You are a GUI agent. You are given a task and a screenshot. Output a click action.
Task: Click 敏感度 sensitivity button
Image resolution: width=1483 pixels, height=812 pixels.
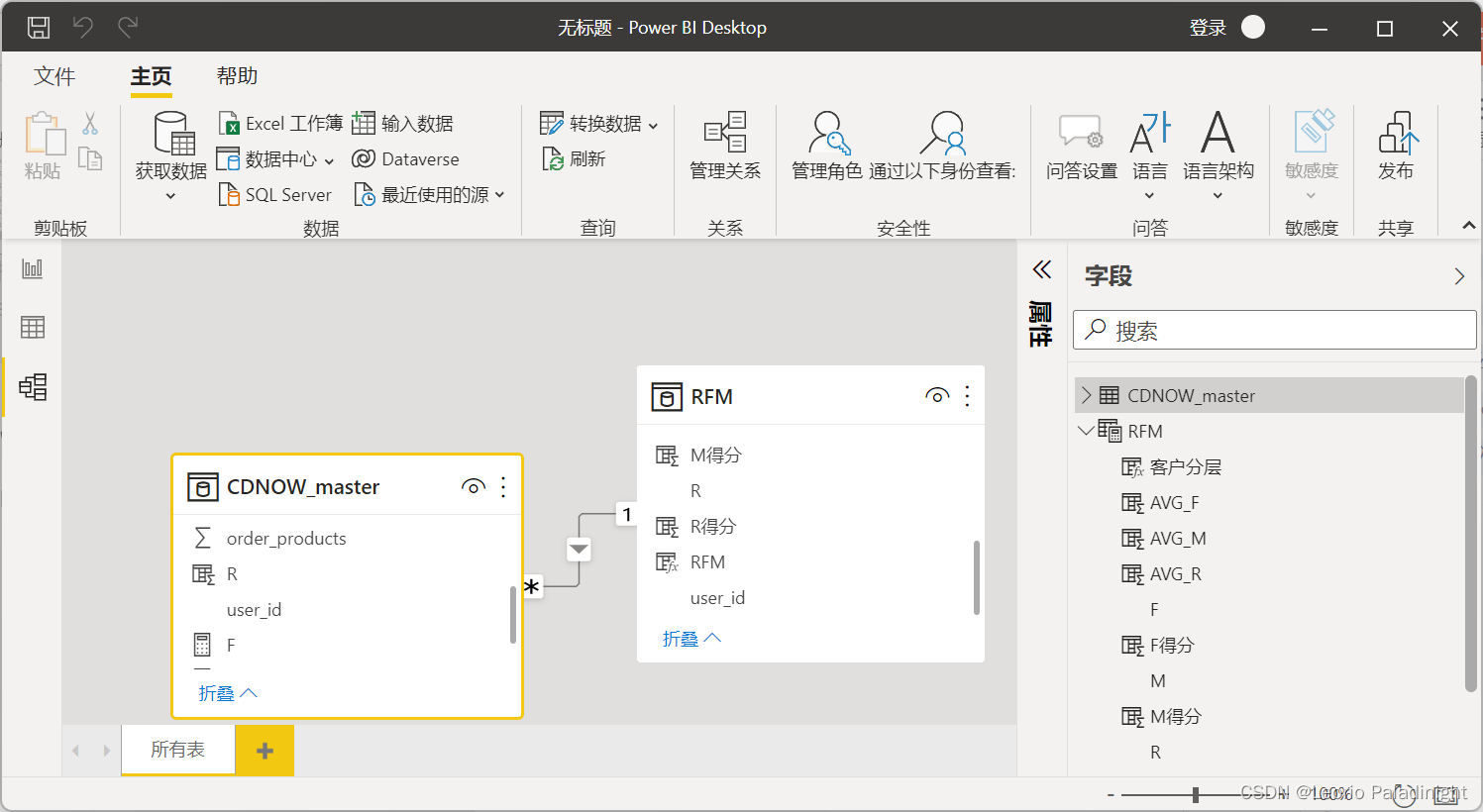coord(1312,154)
